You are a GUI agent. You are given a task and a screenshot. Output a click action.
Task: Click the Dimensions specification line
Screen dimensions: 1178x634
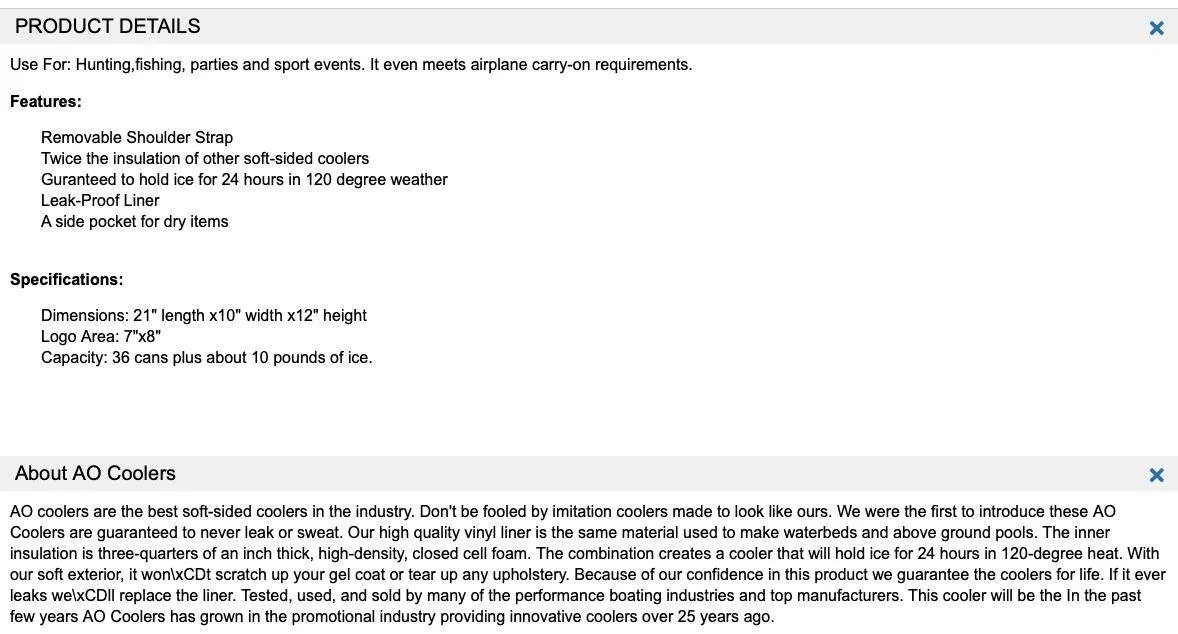(204, 315)
